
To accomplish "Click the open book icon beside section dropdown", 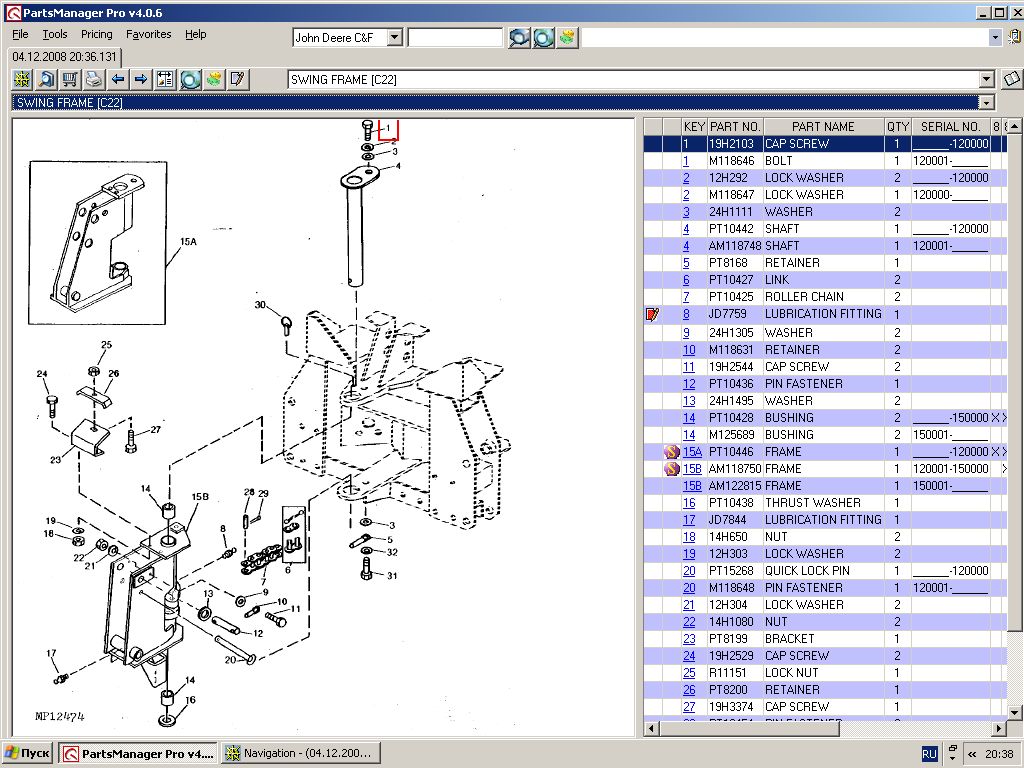I will [x=1011, y=79].
